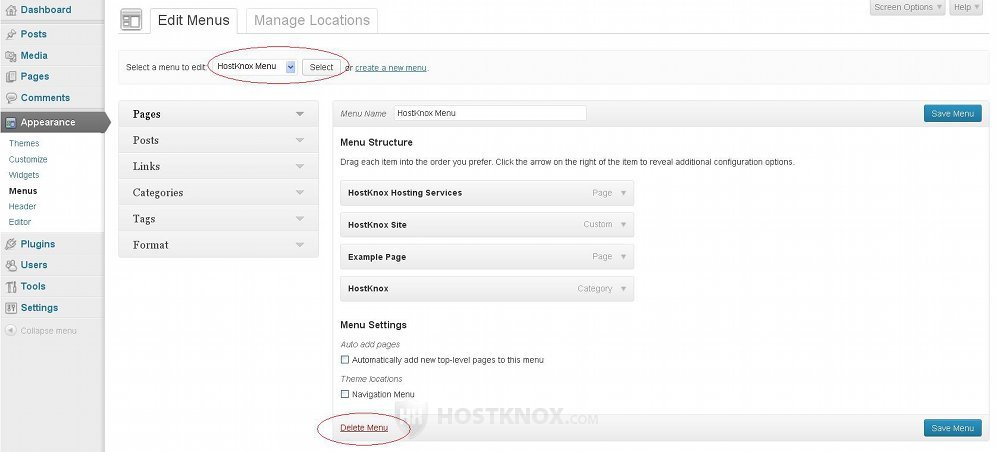The image size is (996, 452).
Task: Open the menu selection dropdown
Action: 255,67
